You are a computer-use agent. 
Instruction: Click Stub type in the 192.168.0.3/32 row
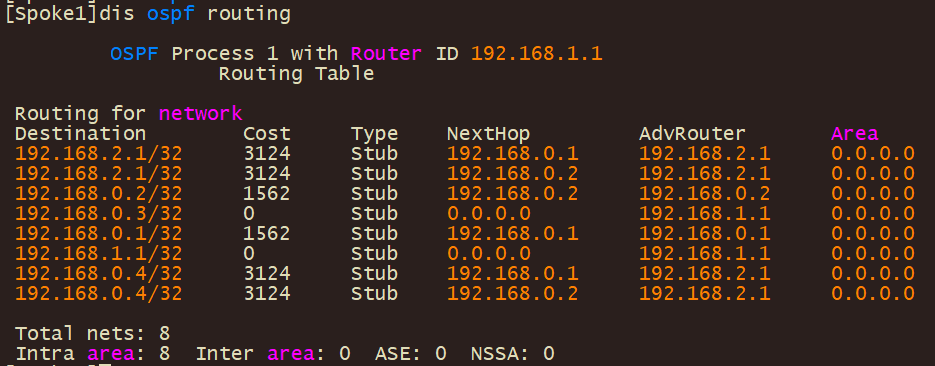point(374,213)
